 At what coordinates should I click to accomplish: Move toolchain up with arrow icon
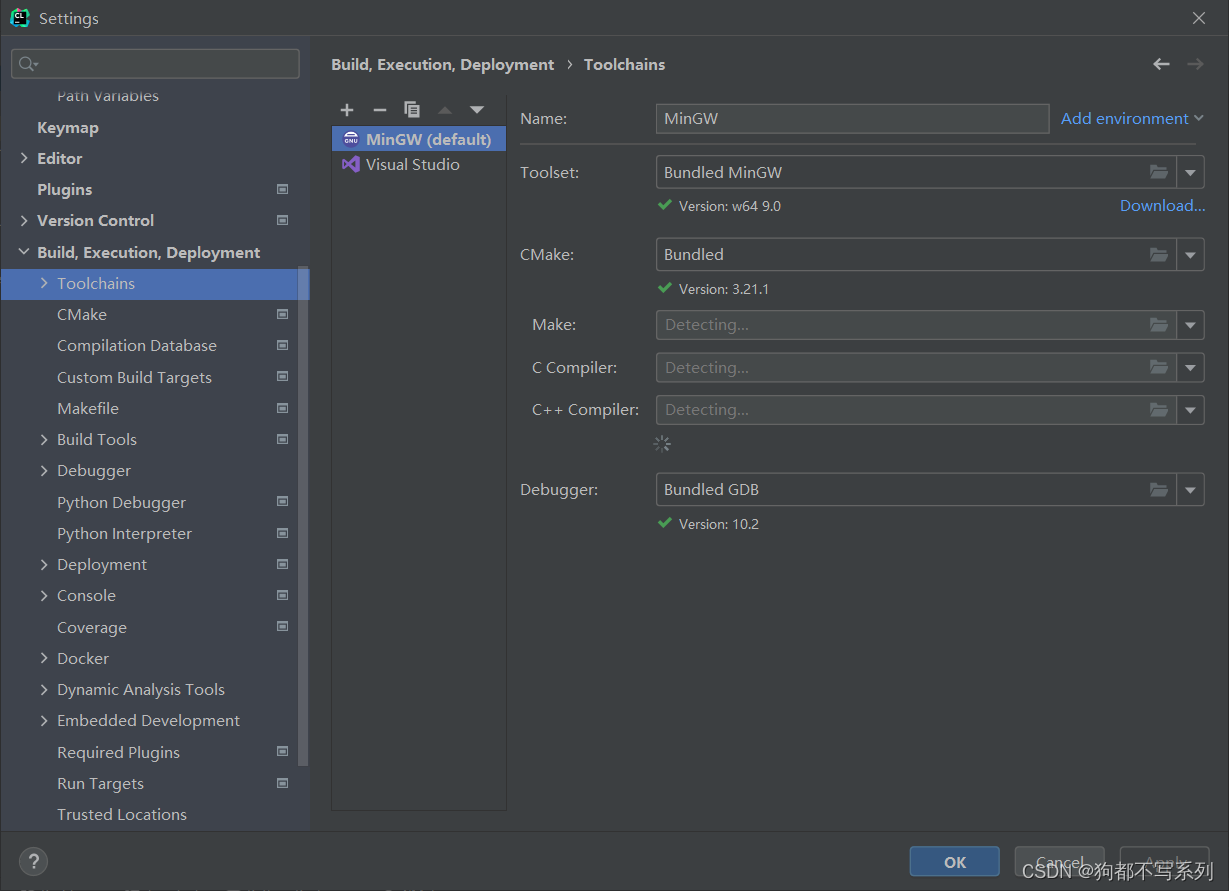point(445,110)
